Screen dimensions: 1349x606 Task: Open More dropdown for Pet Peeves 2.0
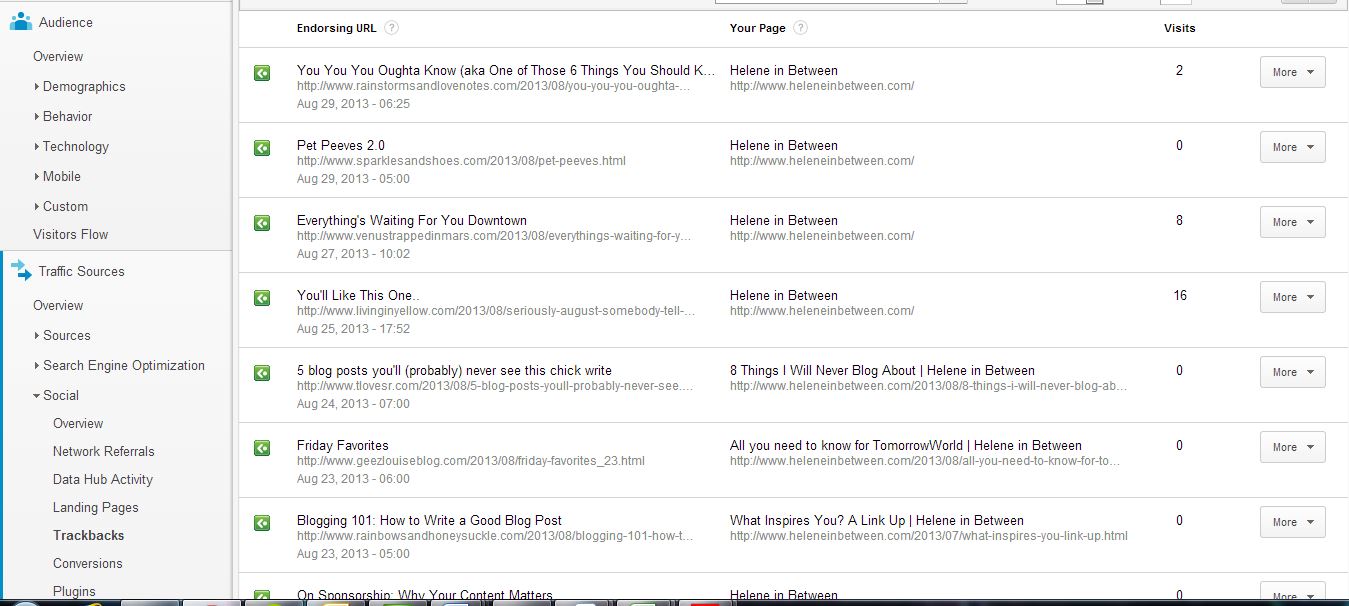(x=1292, y=147)
